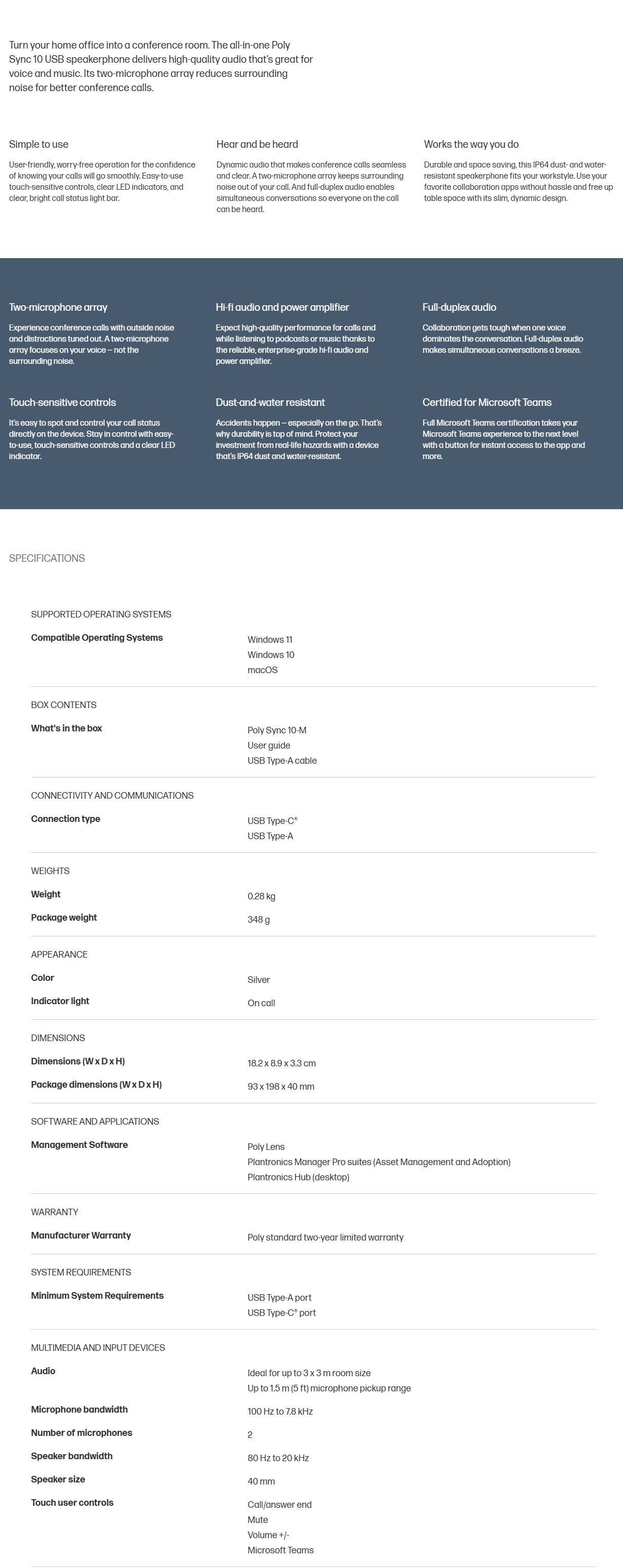
Task: Click 'Minimum System Requirements' label
Action: pos(97,1296)
